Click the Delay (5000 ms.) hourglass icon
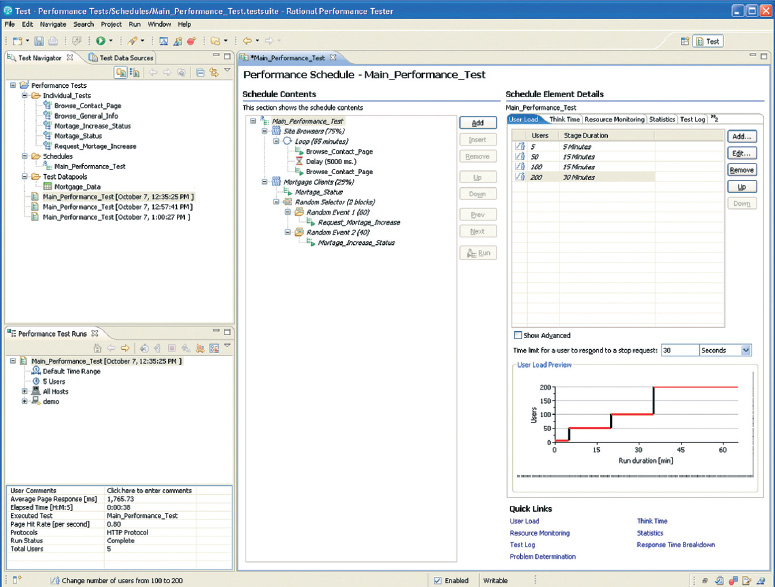This screenshot has width=775, height=587. coord(298,161)
